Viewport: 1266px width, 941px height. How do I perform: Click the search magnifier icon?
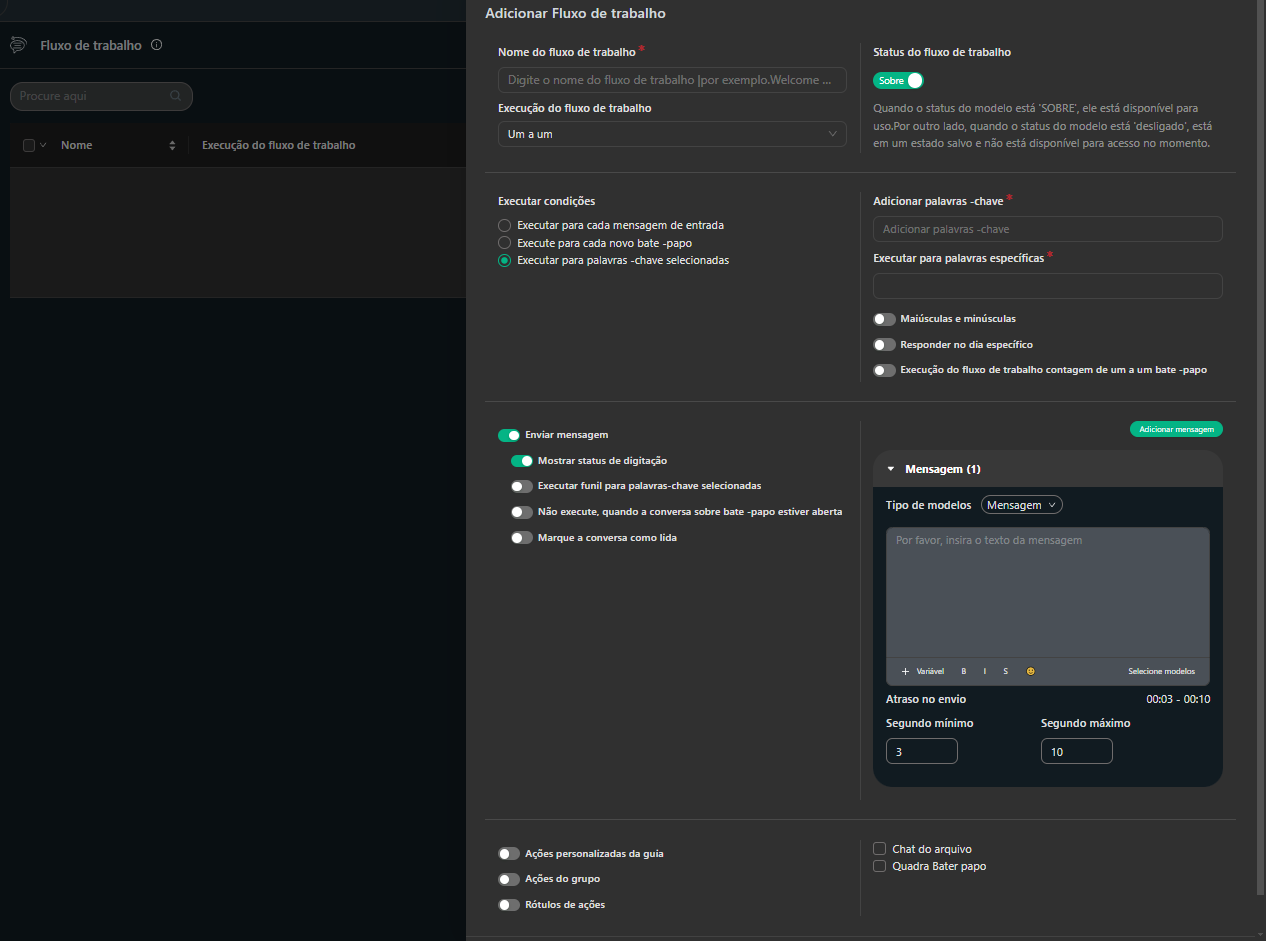click(176, 96)
